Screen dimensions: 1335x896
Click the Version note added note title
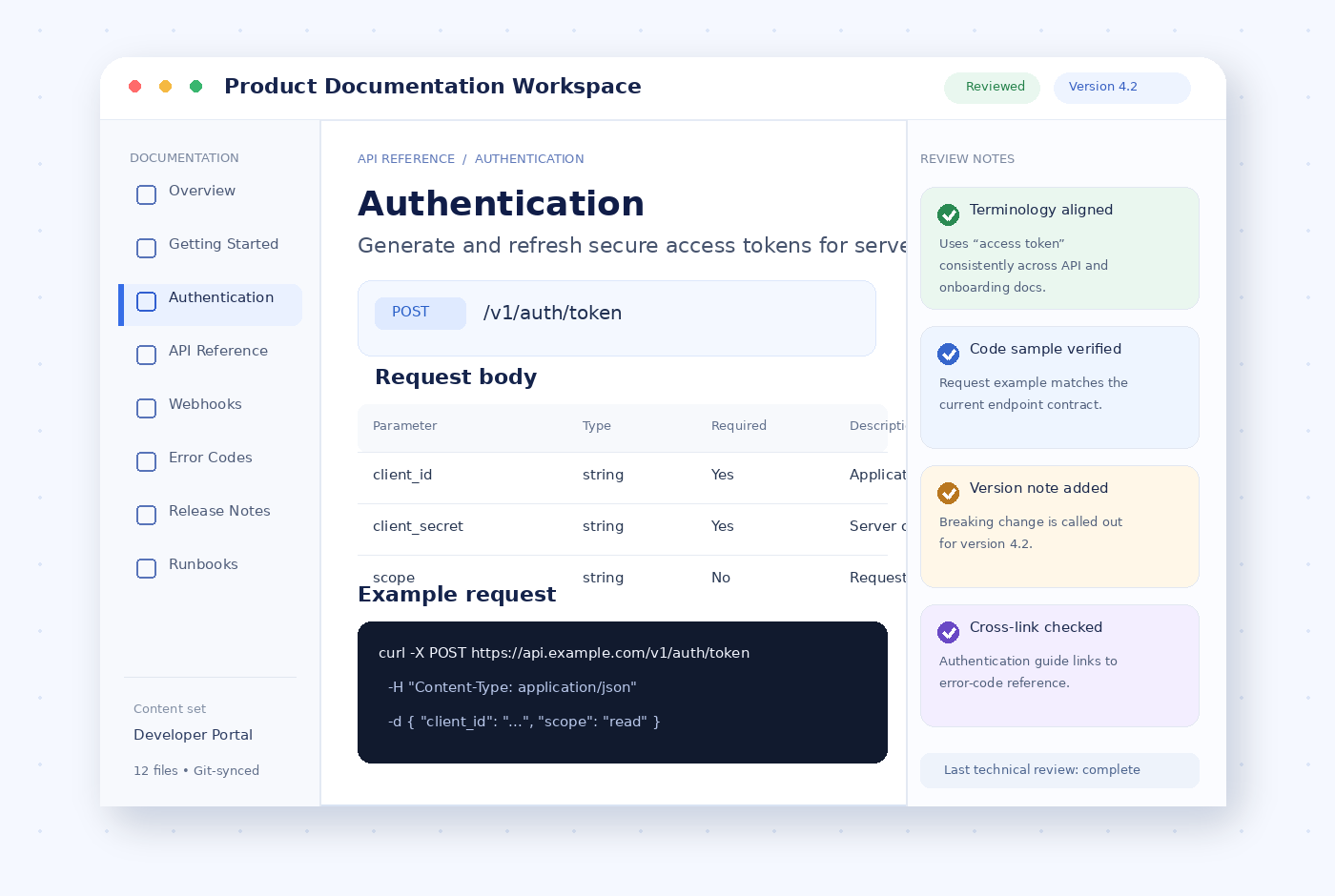pos(1038,488)
